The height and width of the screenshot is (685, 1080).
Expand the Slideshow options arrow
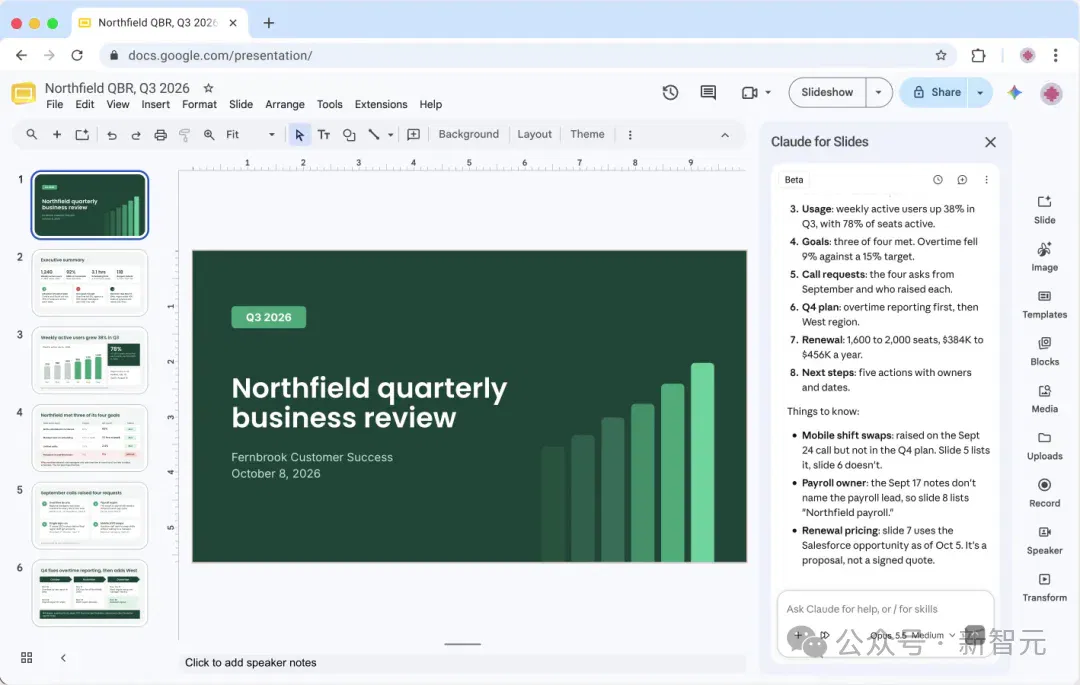click(878, 92)
